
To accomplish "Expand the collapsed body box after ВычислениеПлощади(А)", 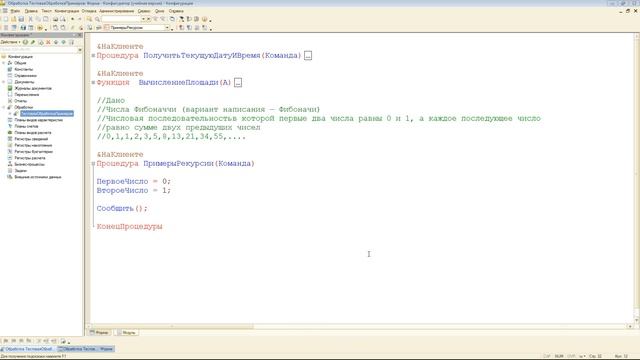I will pos(238,82).
